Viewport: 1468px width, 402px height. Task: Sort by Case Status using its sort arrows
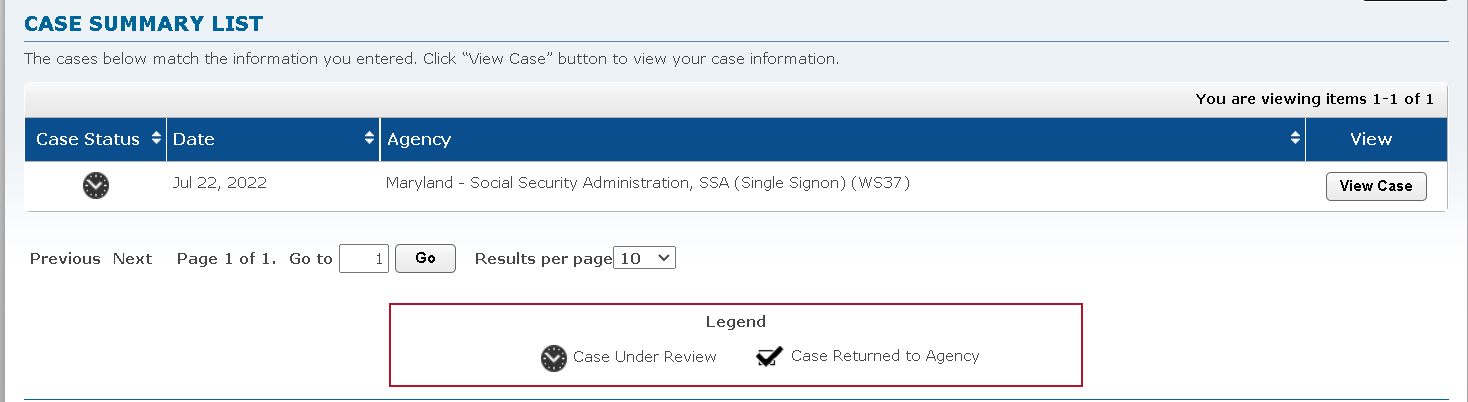(156, 139)
